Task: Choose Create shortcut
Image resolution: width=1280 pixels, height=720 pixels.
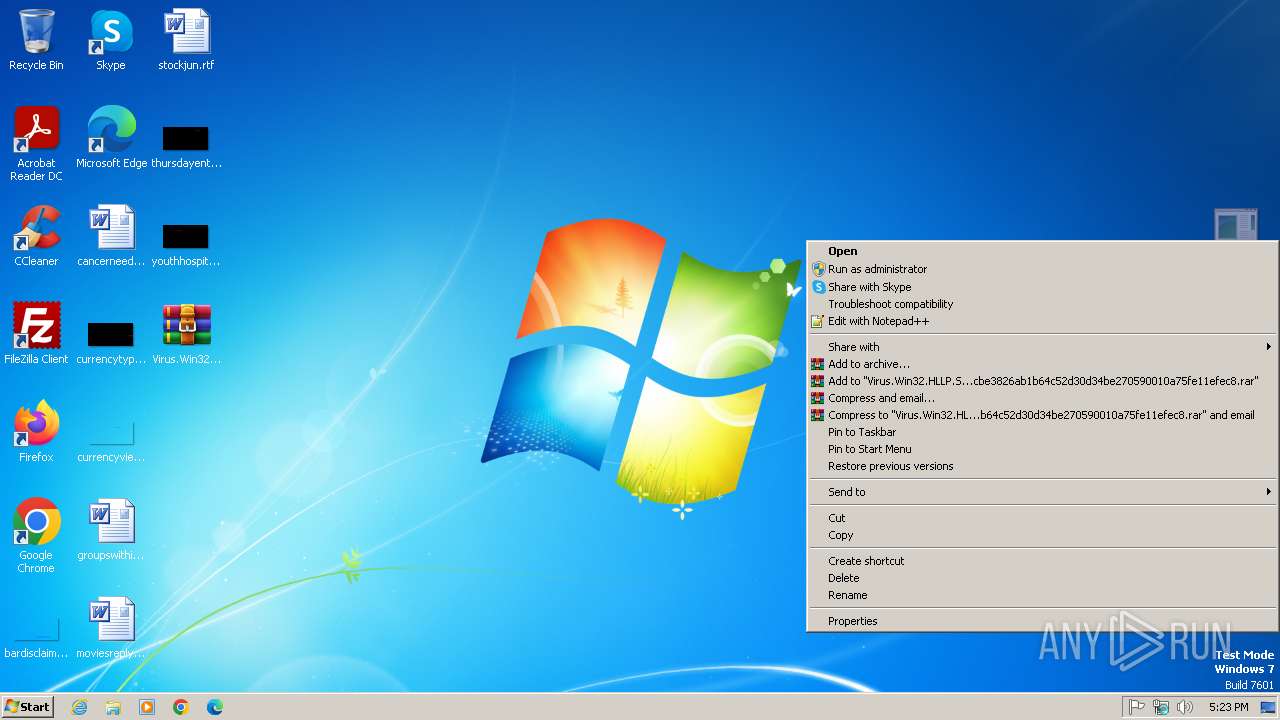Action: click(1042, 561)
